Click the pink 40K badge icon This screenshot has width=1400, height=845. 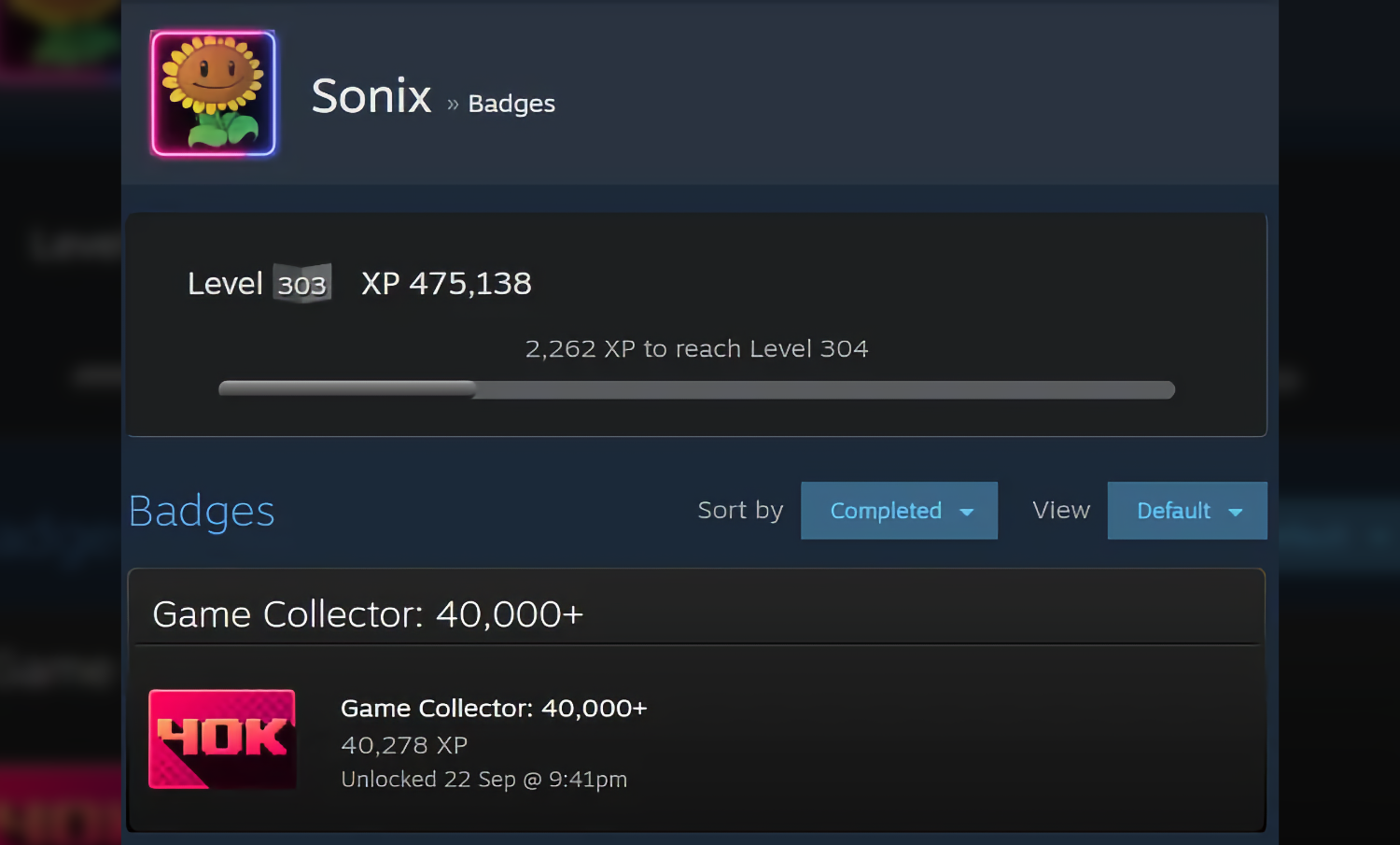[222, 739]
